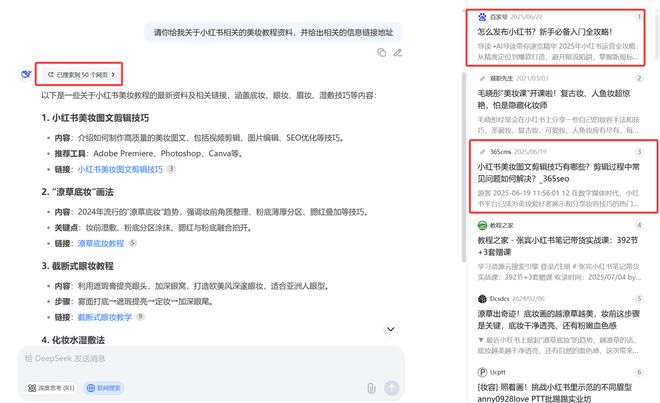660x403 pixels.
Task: Click the Baidu paw source icon
Action: (x=482, y=17)
